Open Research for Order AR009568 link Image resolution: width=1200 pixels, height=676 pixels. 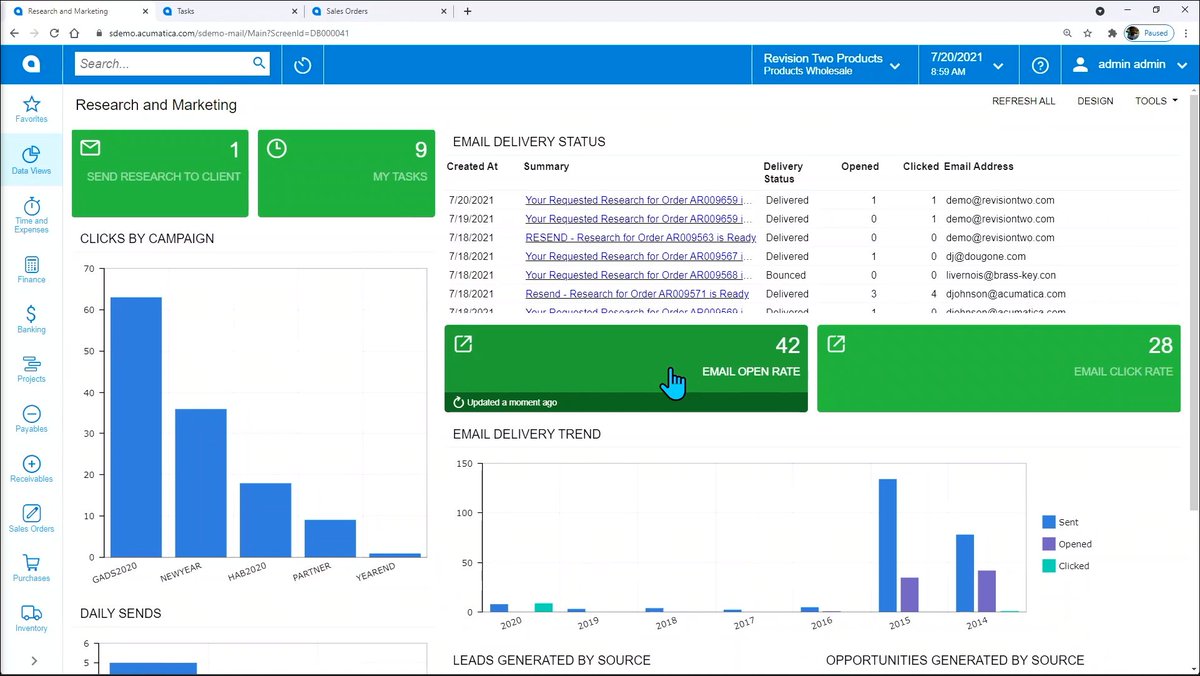(x=639, y=275)
